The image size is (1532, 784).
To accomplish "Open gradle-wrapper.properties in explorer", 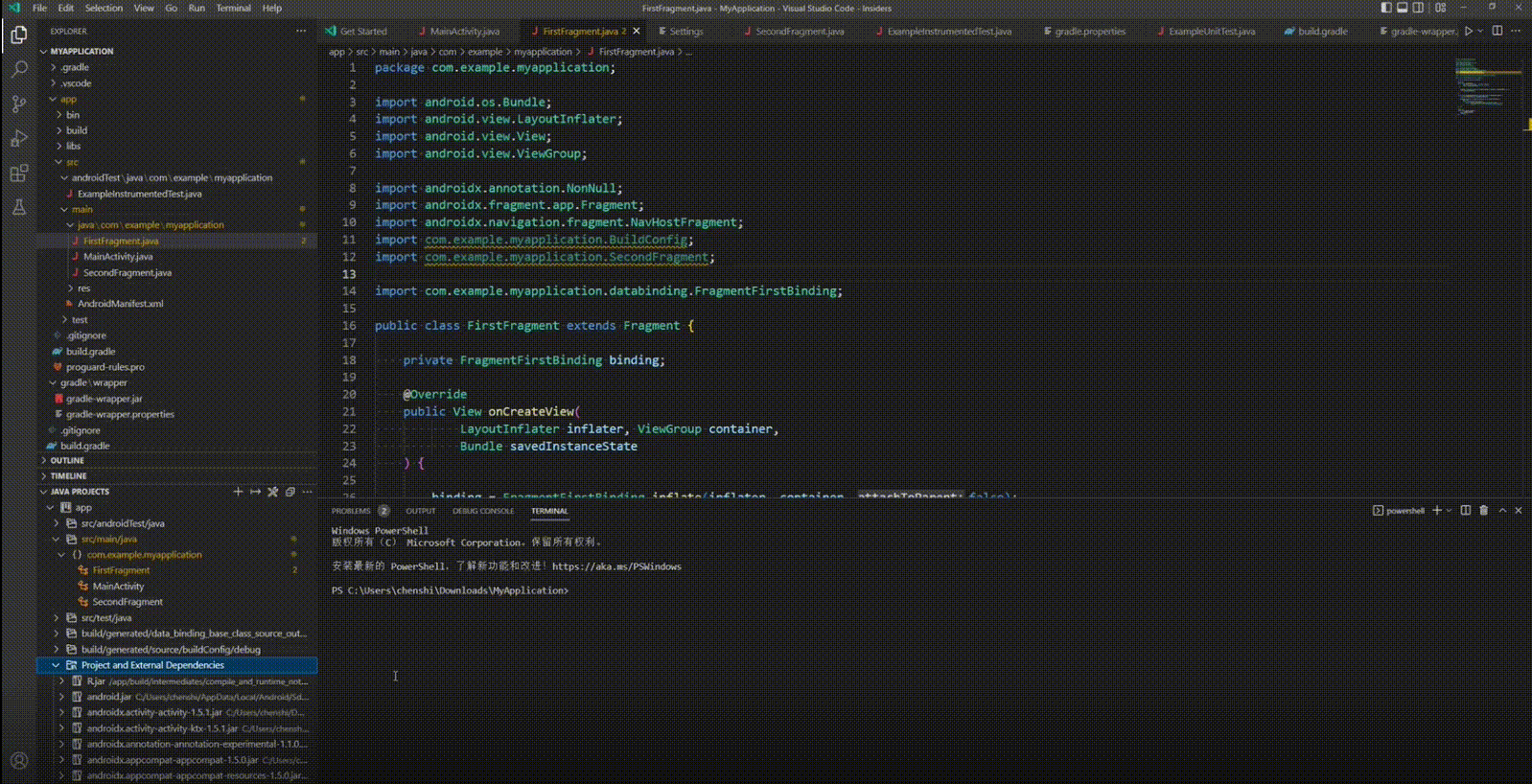I will 120,414.
